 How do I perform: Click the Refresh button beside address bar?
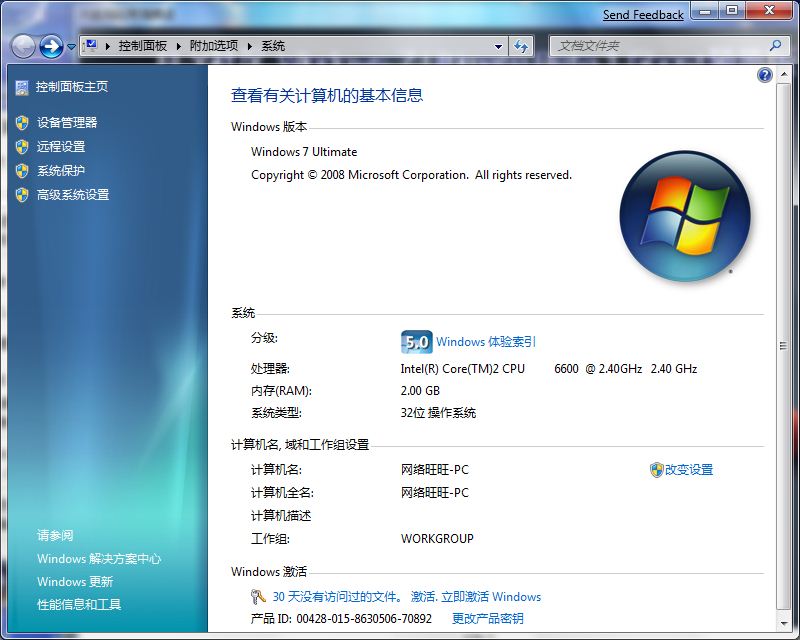pyautogui.click(x=521, y=46)
